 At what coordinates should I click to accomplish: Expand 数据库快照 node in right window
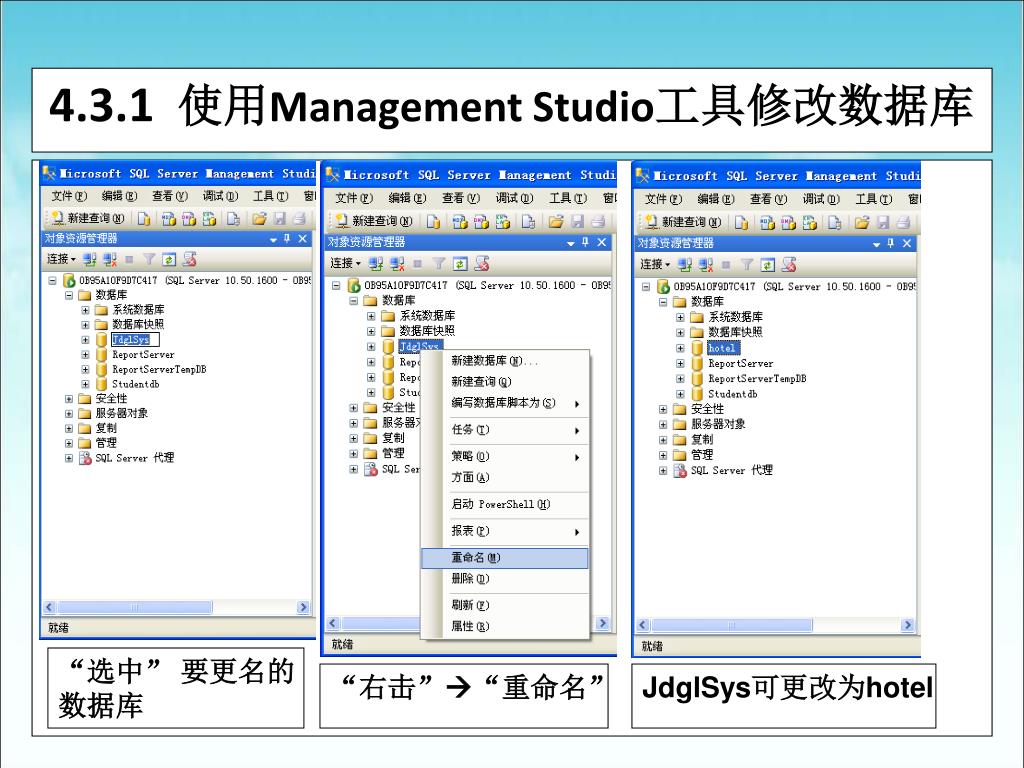680,332
